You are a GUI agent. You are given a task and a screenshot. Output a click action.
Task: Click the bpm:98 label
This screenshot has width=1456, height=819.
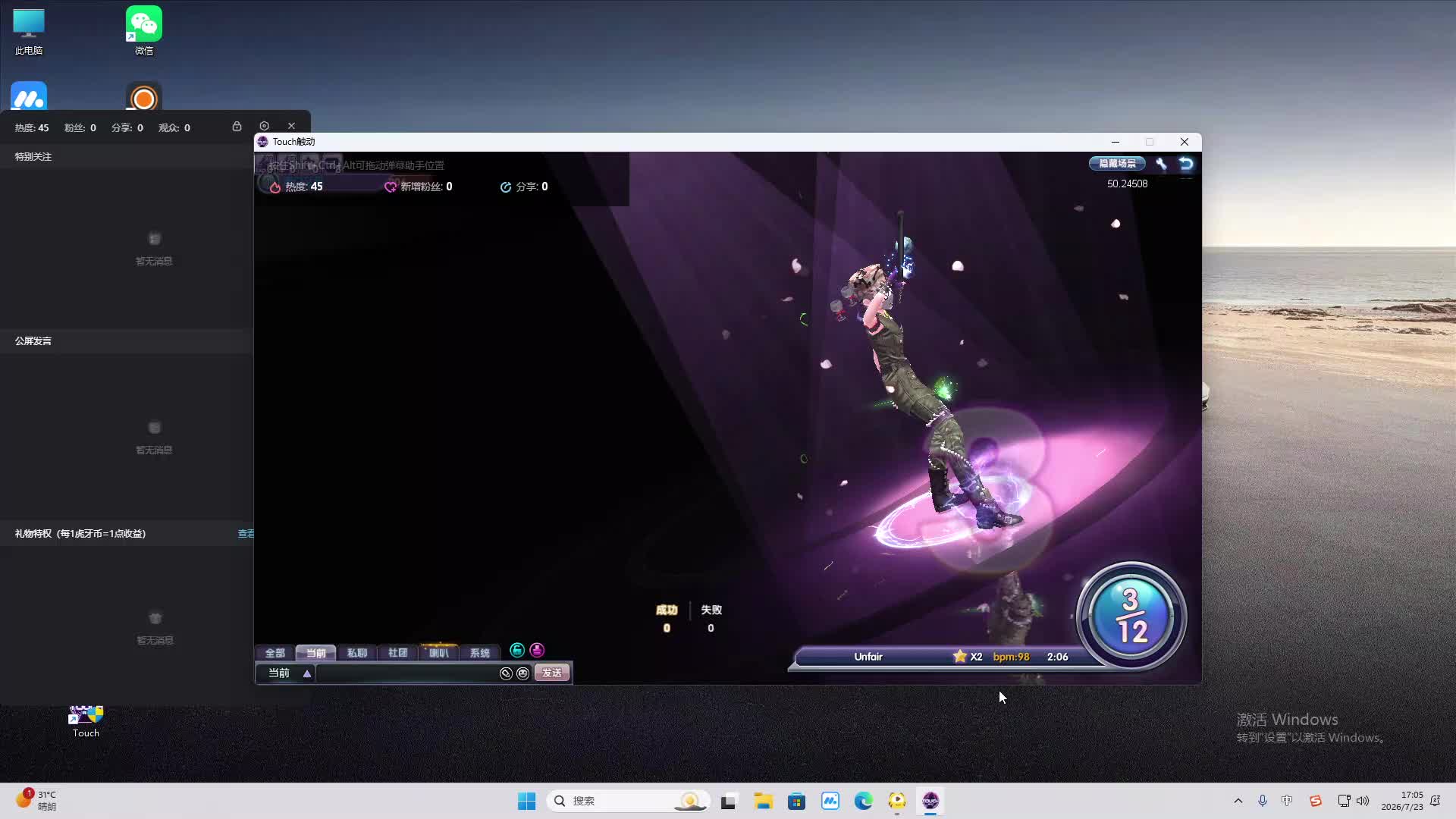pyautogui.click(x=1011, y=657)
